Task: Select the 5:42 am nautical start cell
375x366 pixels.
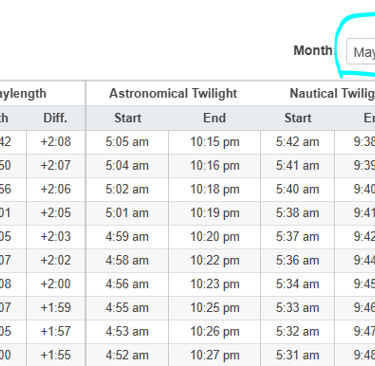Action: (x=297, y=142)
